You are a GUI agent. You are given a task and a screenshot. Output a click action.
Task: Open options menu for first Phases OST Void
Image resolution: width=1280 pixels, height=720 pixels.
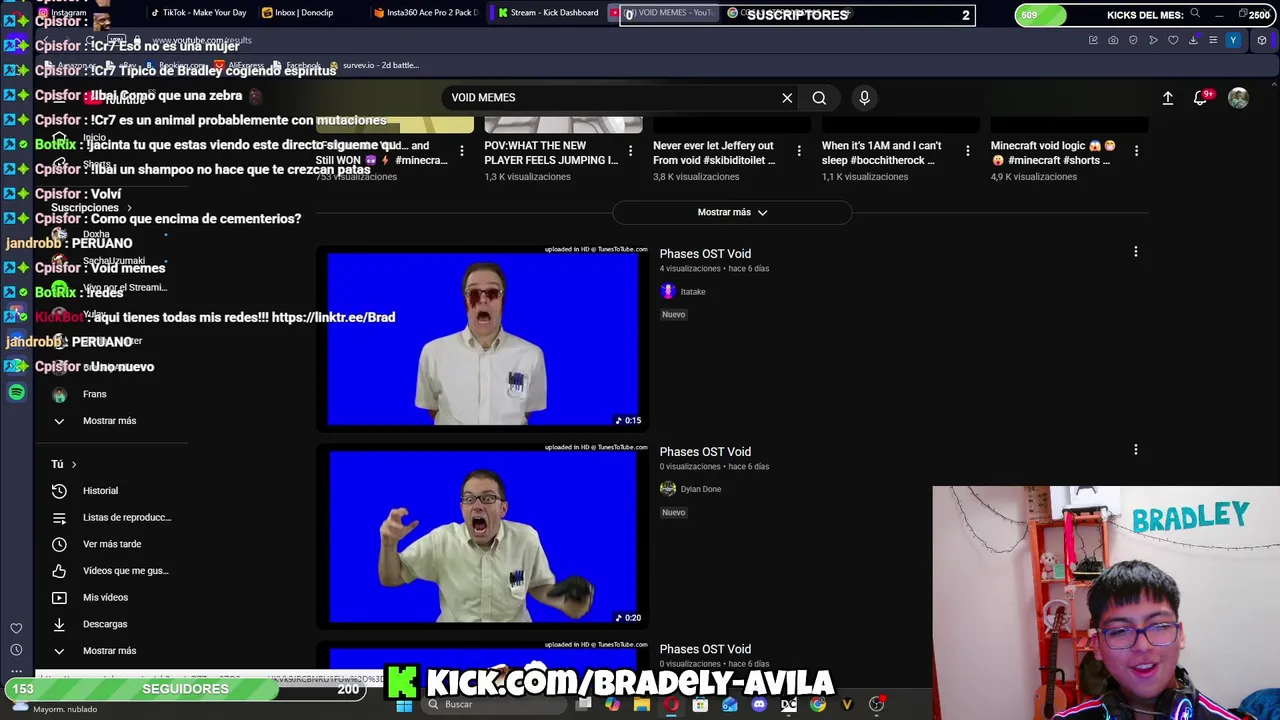pos(1135,252)
